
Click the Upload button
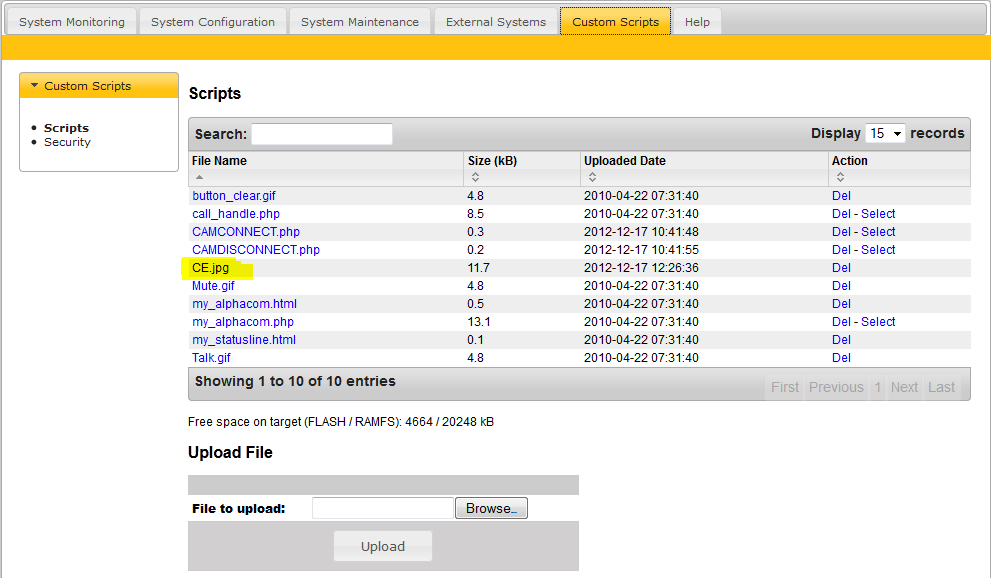click(x=383, y=546)
